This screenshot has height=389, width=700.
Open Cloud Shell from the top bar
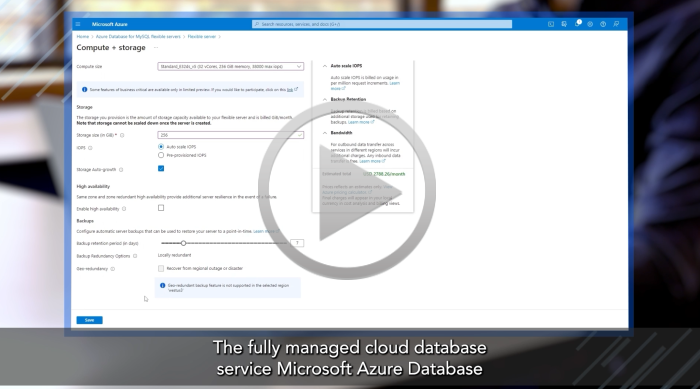551,24
